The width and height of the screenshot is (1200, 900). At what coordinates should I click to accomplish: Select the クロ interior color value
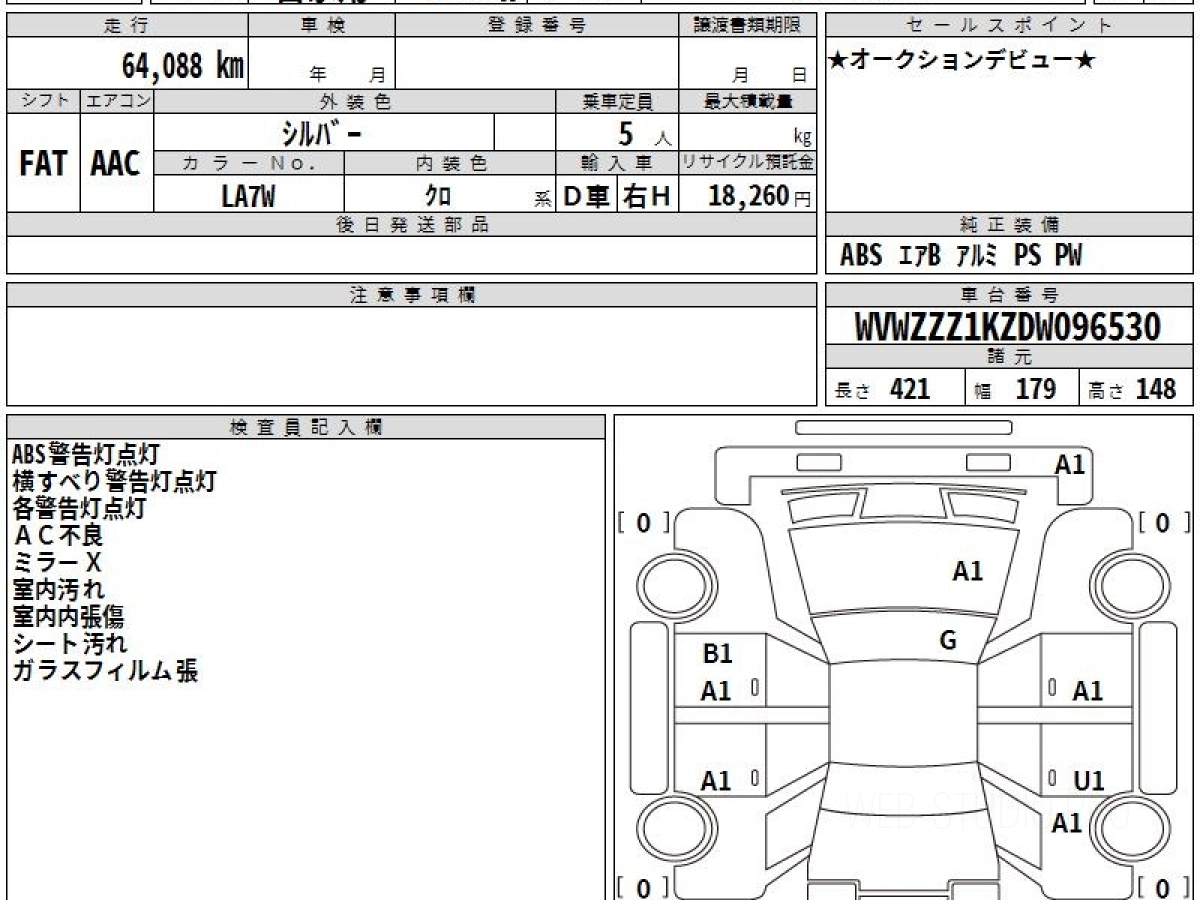pyautogui.click(x=437, y=197)
